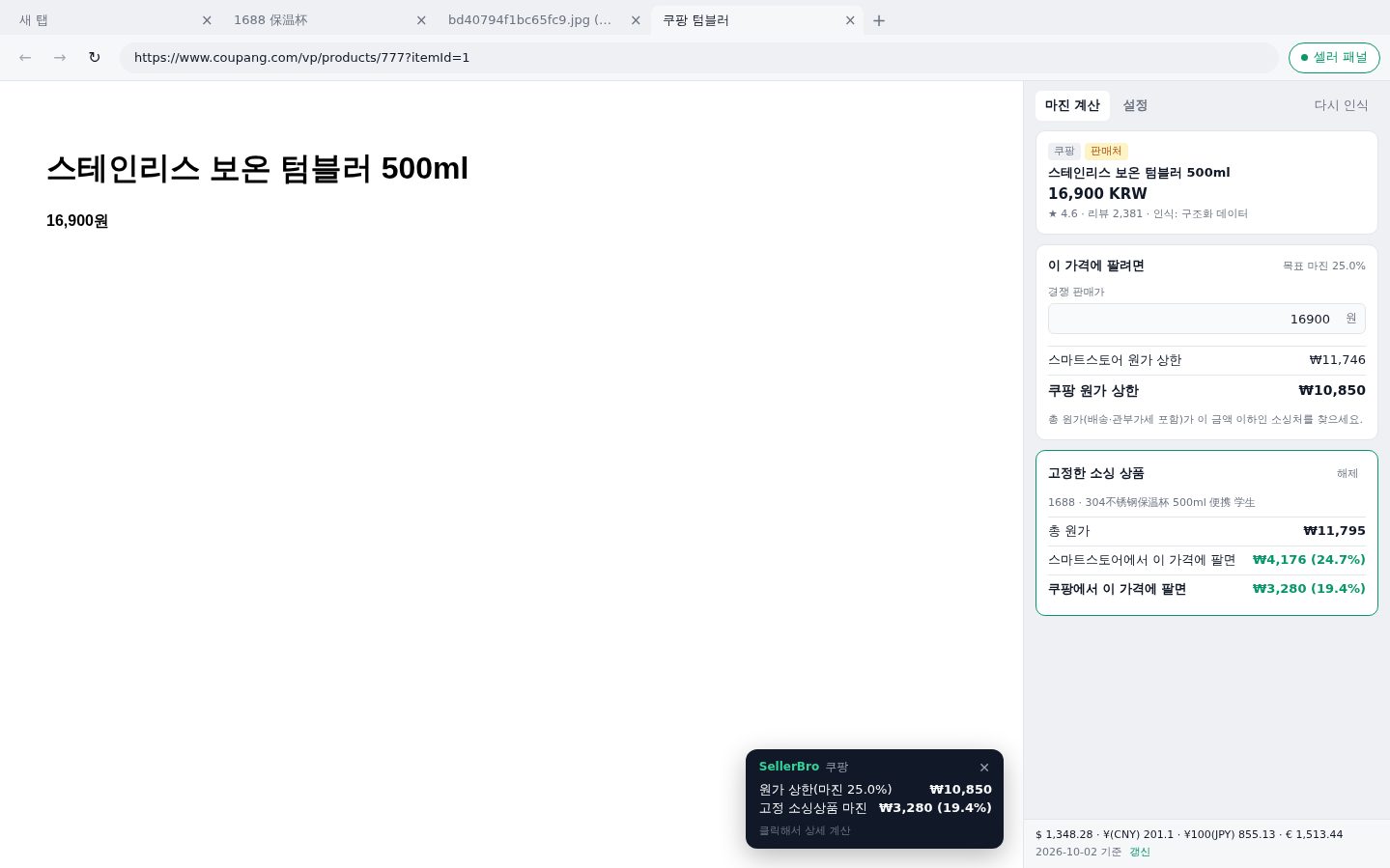Click 클릭해서 상세 계산 in SellerBro popup

(x=805, y=830)
